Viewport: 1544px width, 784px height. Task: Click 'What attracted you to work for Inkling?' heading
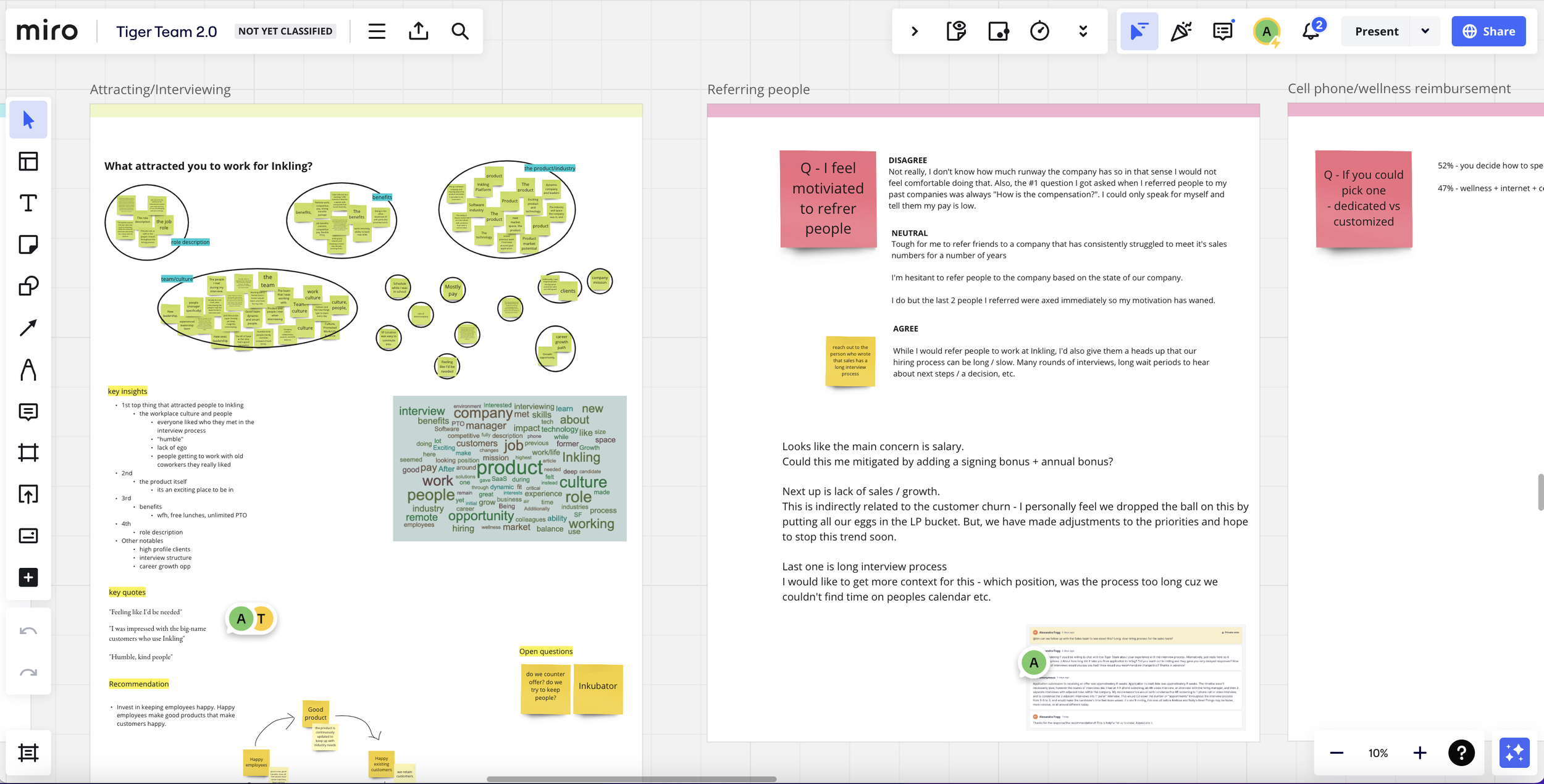point(208,166)
